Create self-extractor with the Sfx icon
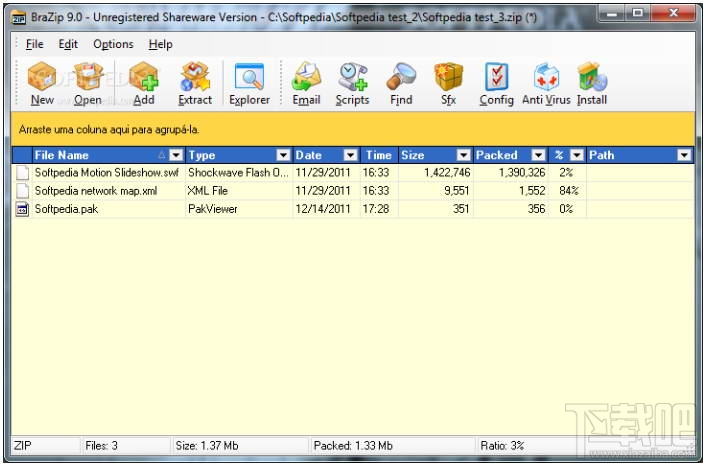Image resolution: width=705 pixels, height=464 pixels. (x=448, y=77)
